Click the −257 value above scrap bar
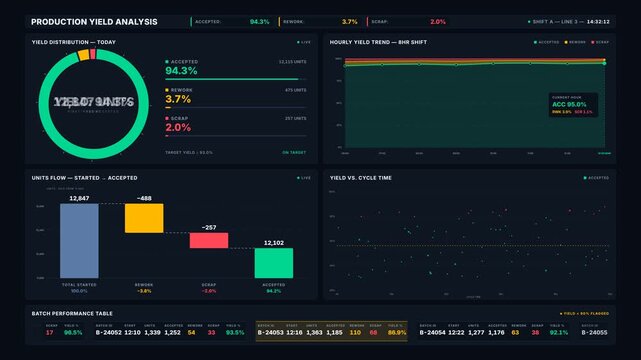Screen dimensions: 641x360 pos(209,227)
